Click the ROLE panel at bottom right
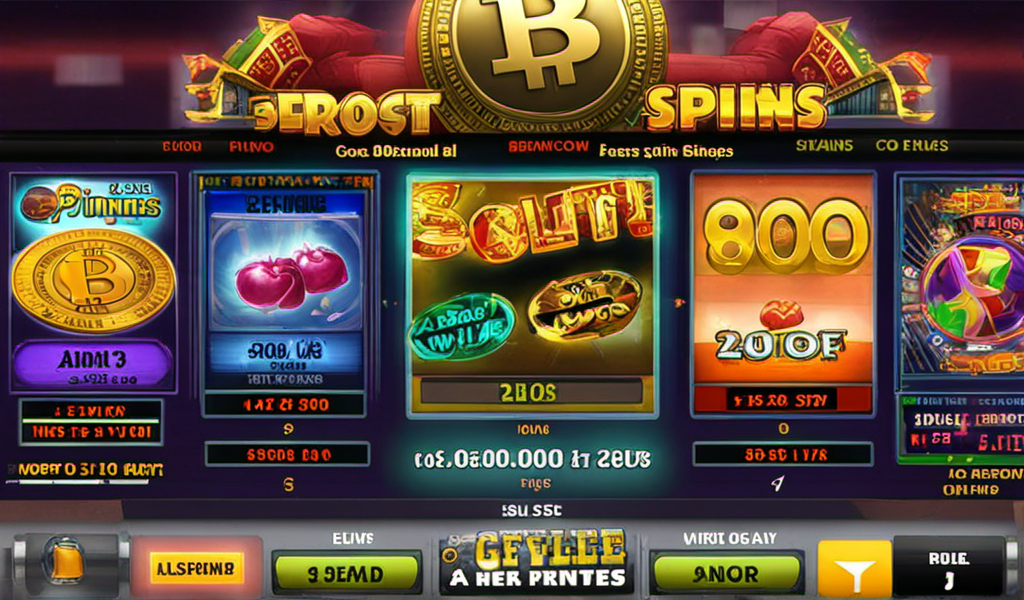 949,568
